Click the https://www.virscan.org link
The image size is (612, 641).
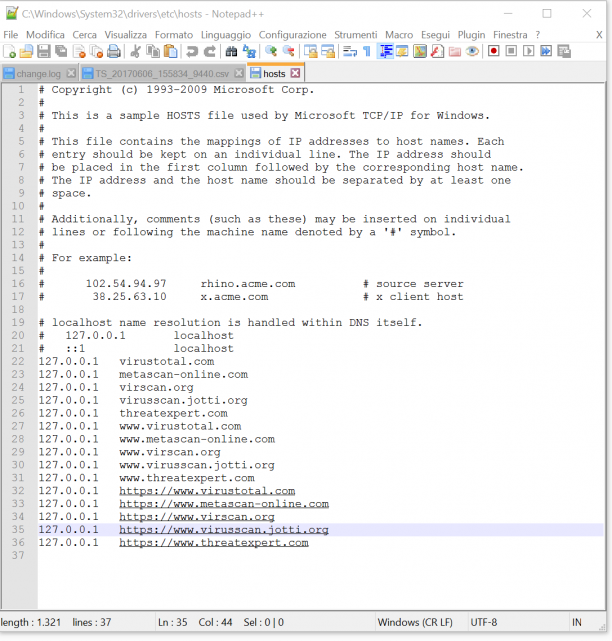coord(197,517)
